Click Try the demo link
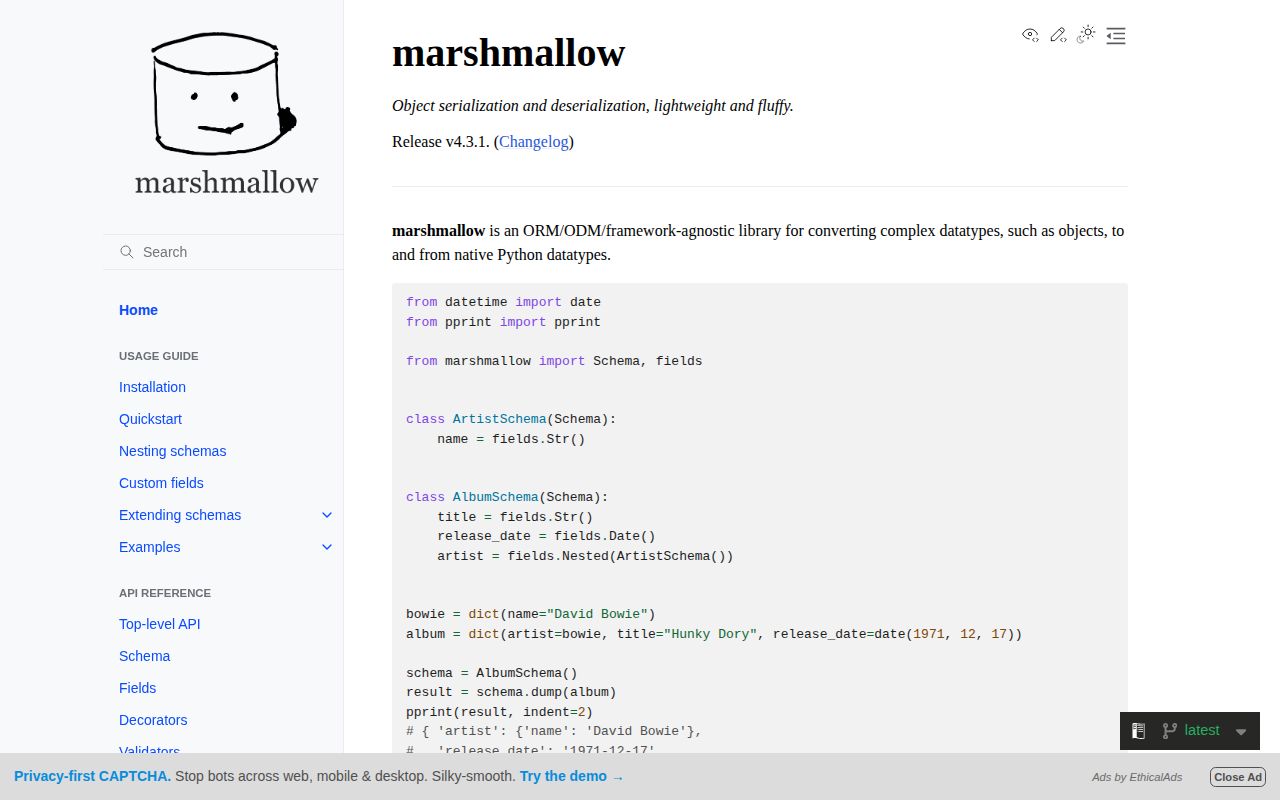 tap(571, 776)
